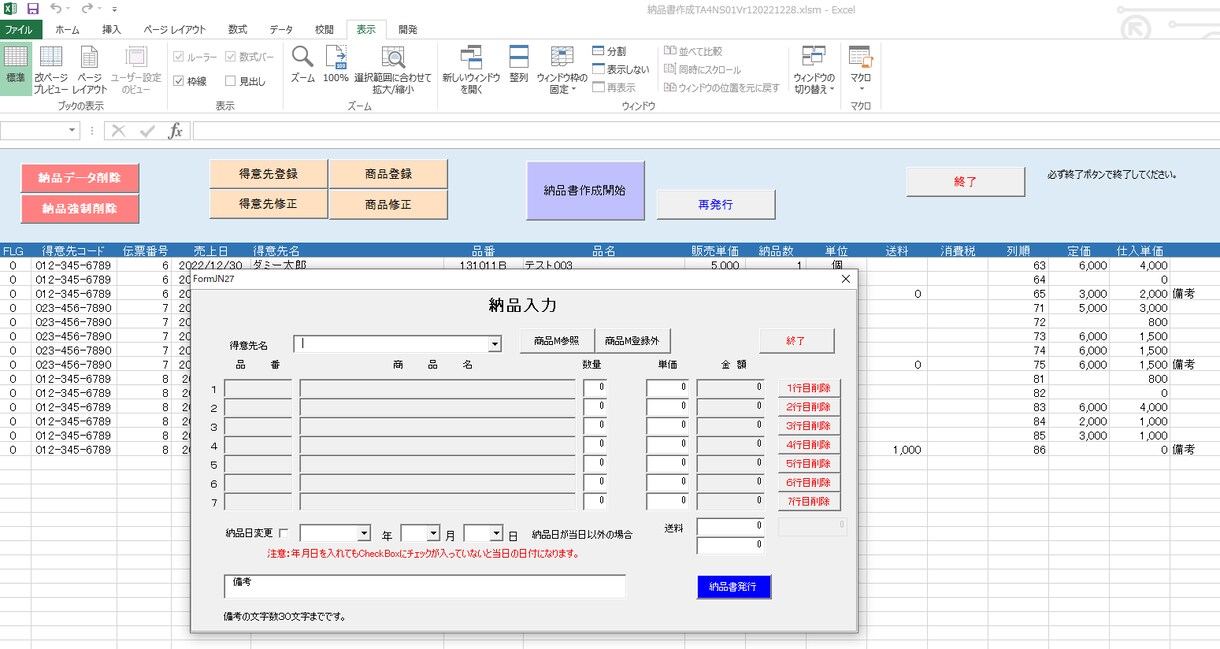
Task: Switch to the 校閲 tab
Action: (x=325, y=29)
